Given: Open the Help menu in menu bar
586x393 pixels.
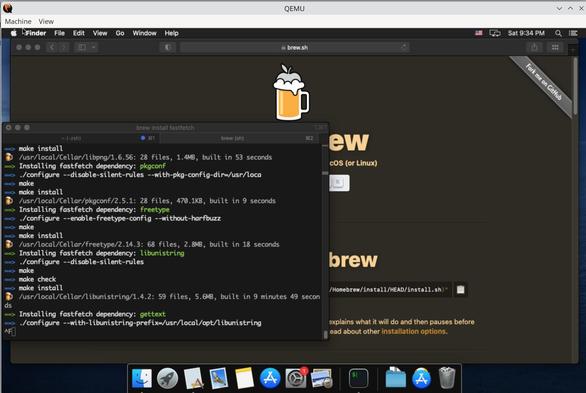Looking at the screenshot, I should coord(172,33).
